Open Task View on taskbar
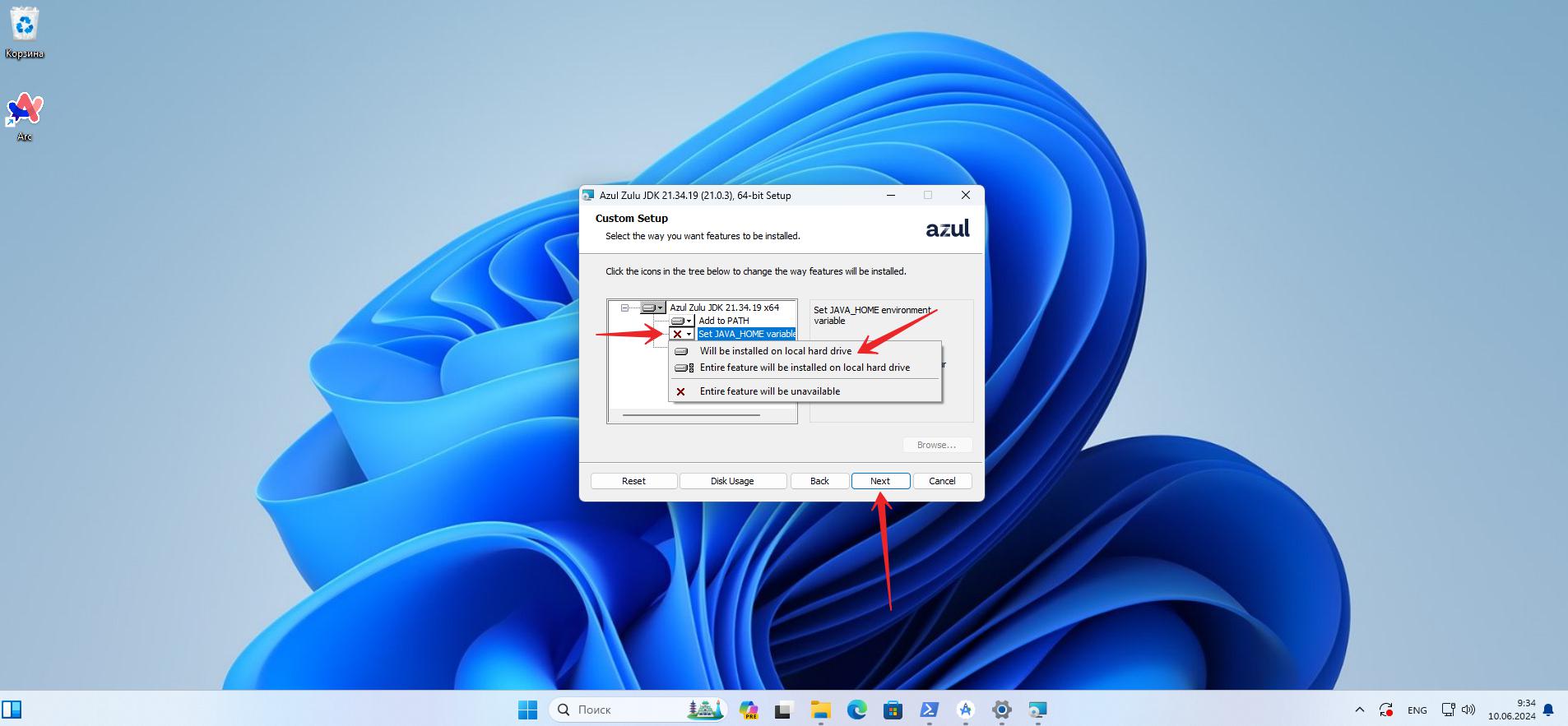Viewport: 1568px width, 726px height. point(783,710)
